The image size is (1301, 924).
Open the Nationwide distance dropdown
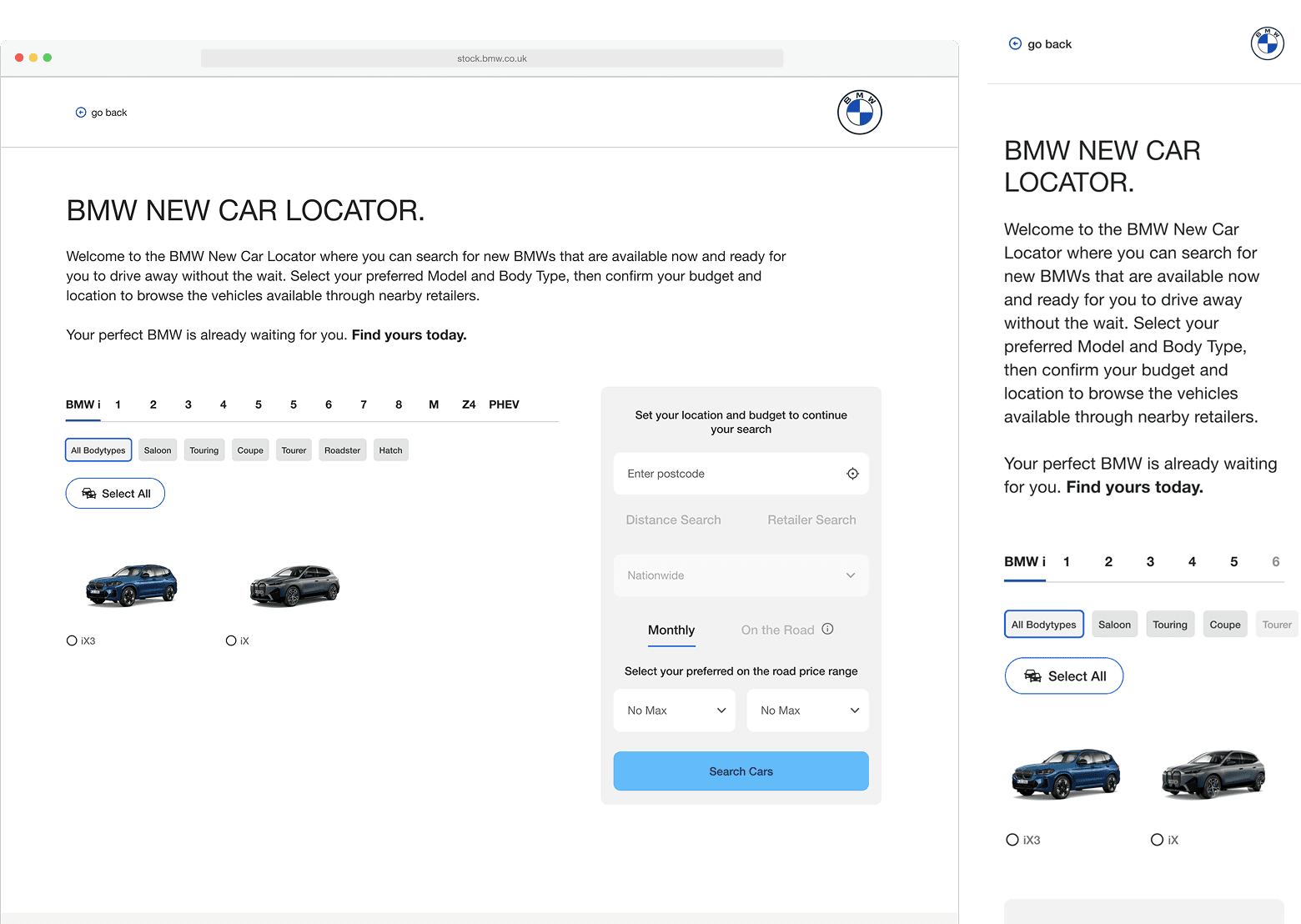[x=741, y=575]
